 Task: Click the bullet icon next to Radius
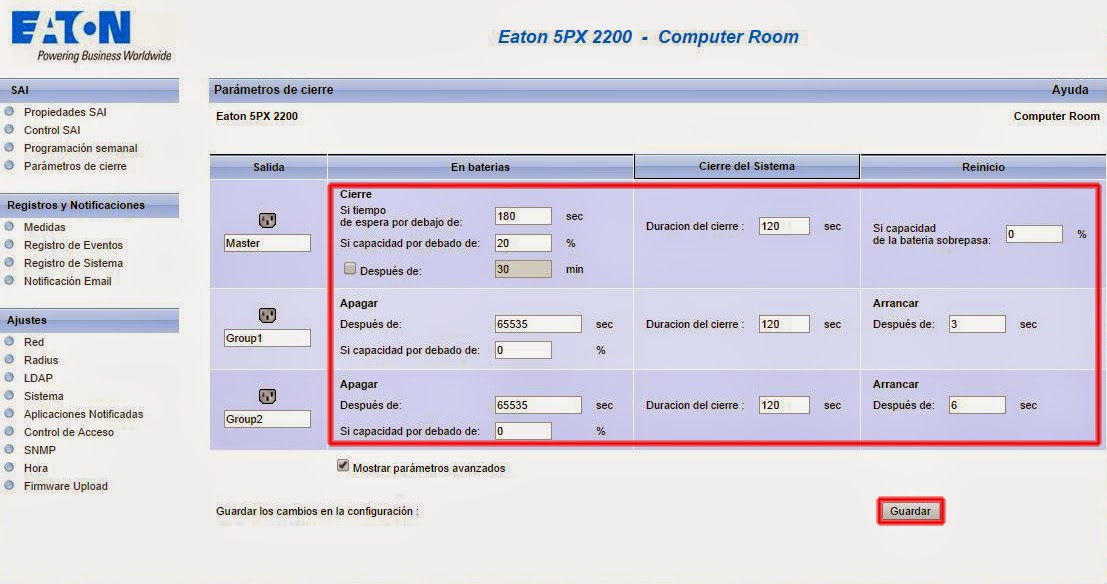click(x=10, y=360)
